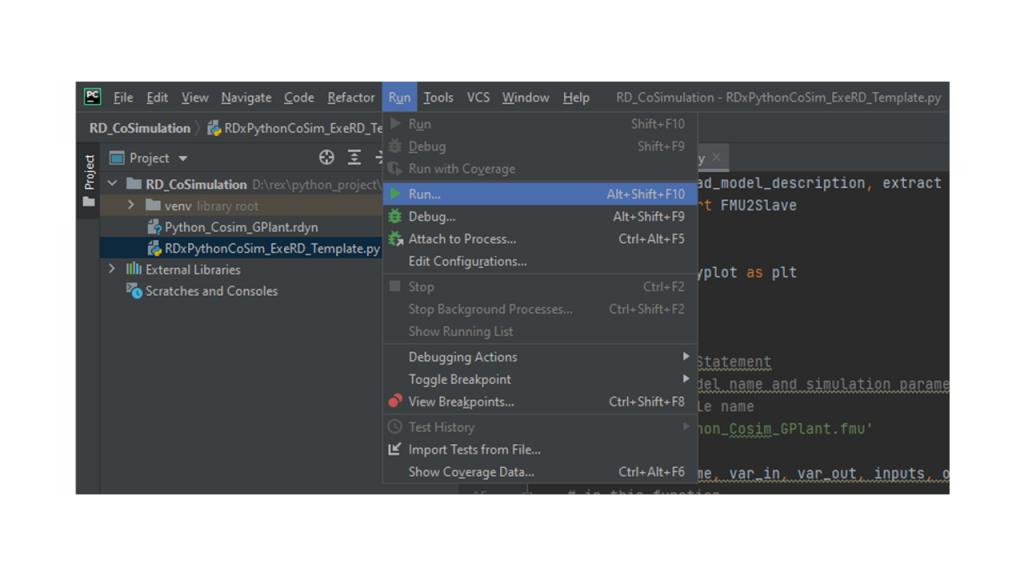Click the red View Breakpoints icon

pos(392,401)
